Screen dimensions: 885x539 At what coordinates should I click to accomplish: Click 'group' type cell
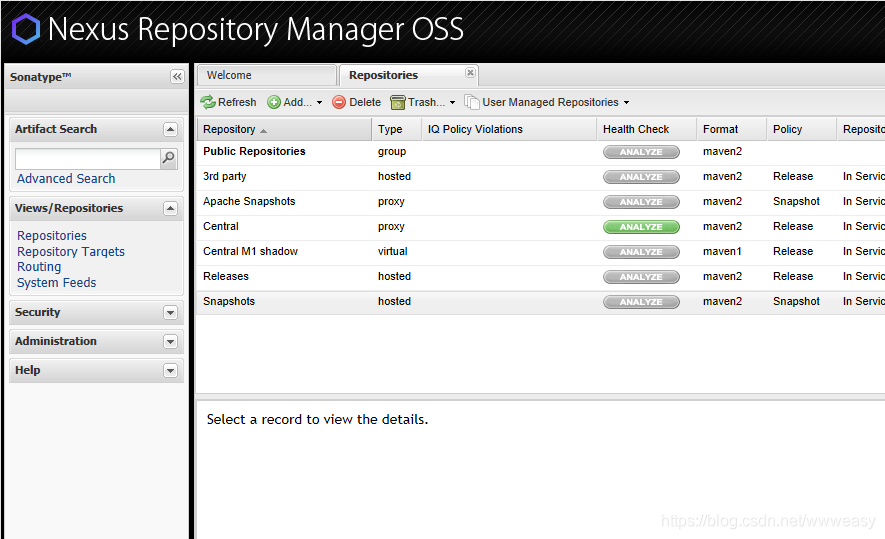[x=392, y=152]
